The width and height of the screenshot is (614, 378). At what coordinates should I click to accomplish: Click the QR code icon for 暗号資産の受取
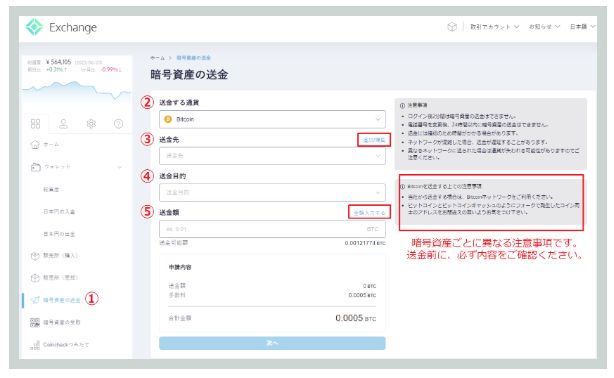pos(35,322)
